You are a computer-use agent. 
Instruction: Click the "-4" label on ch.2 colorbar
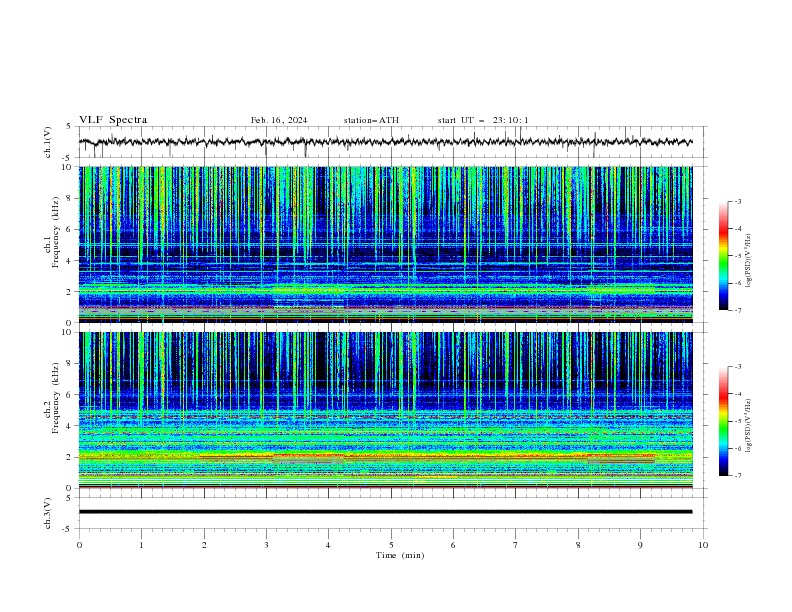pyautogui.click(x=738, y=394)
